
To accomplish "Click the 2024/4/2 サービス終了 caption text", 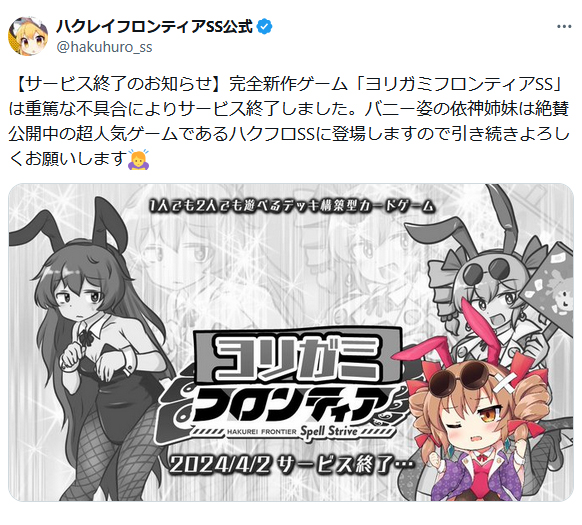I will click(291, 465).
